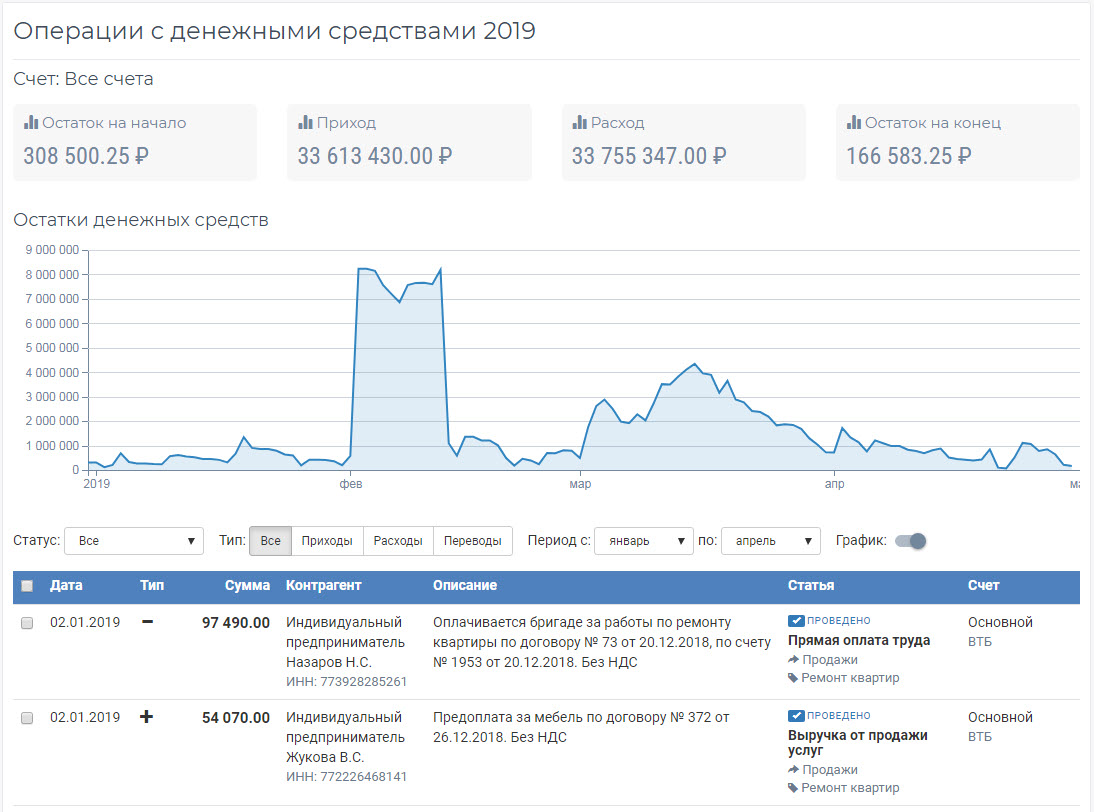1094x812 pixels.
Task: Sort the table by the 'Сумма' column header
Action: (x=247, y=585)
